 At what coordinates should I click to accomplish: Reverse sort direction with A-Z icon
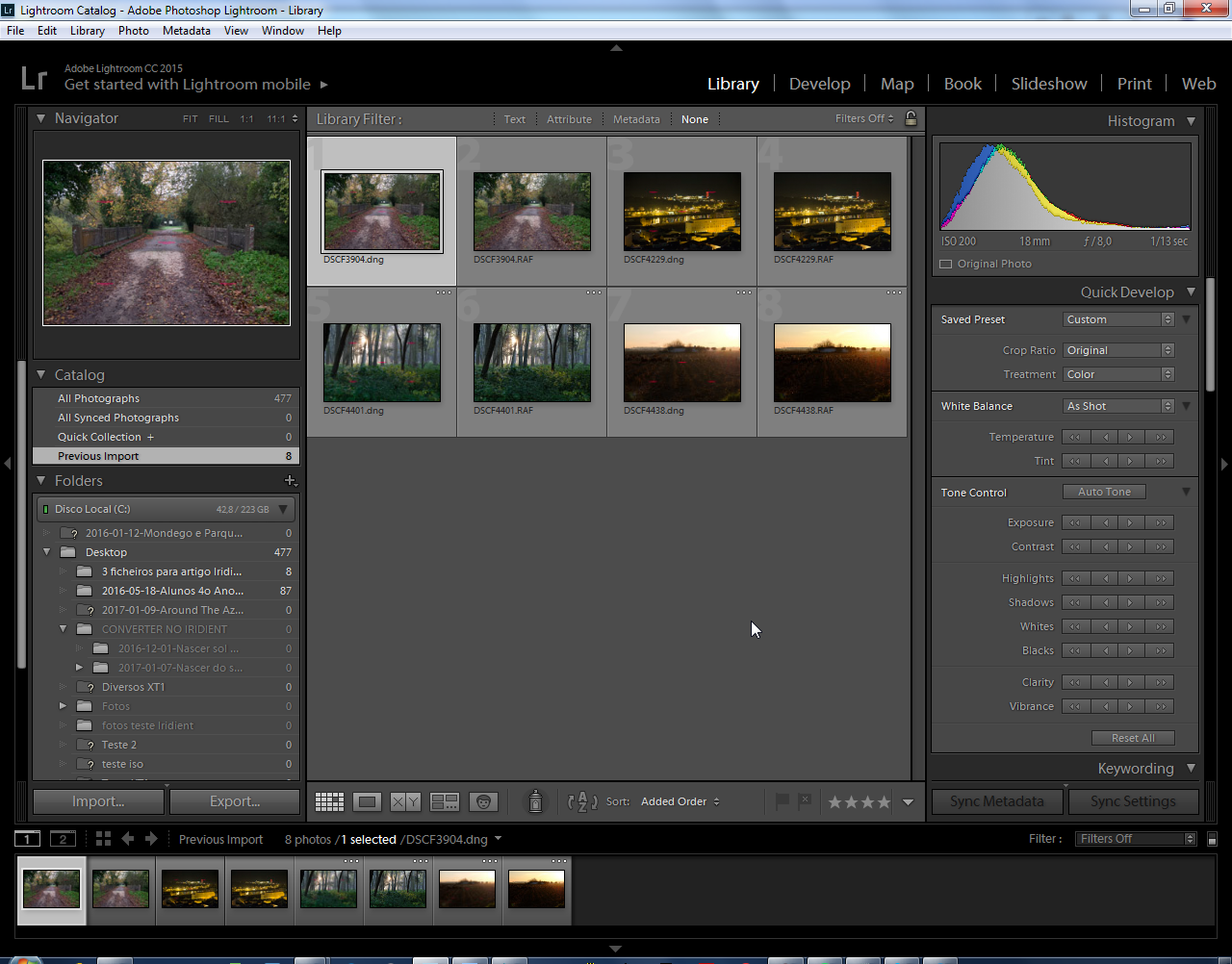(x=582, y=801)
